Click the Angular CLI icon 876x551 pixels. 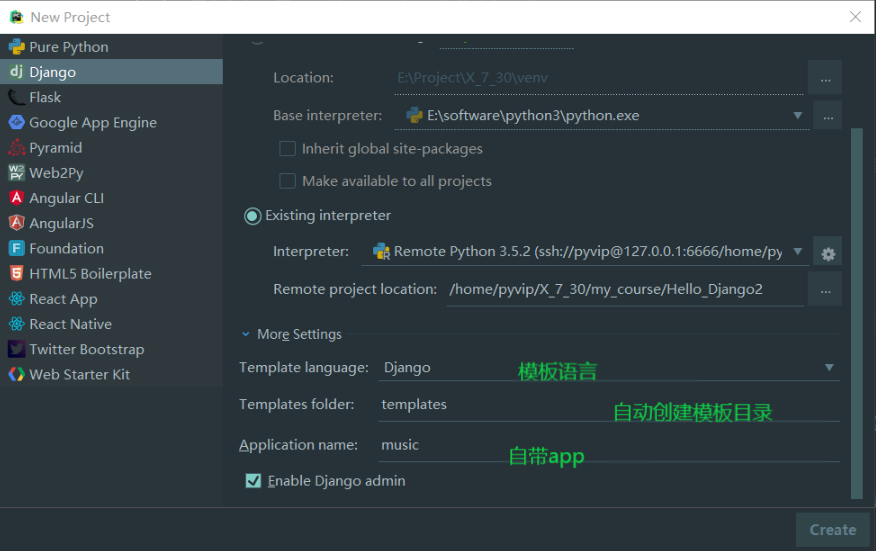17,198
